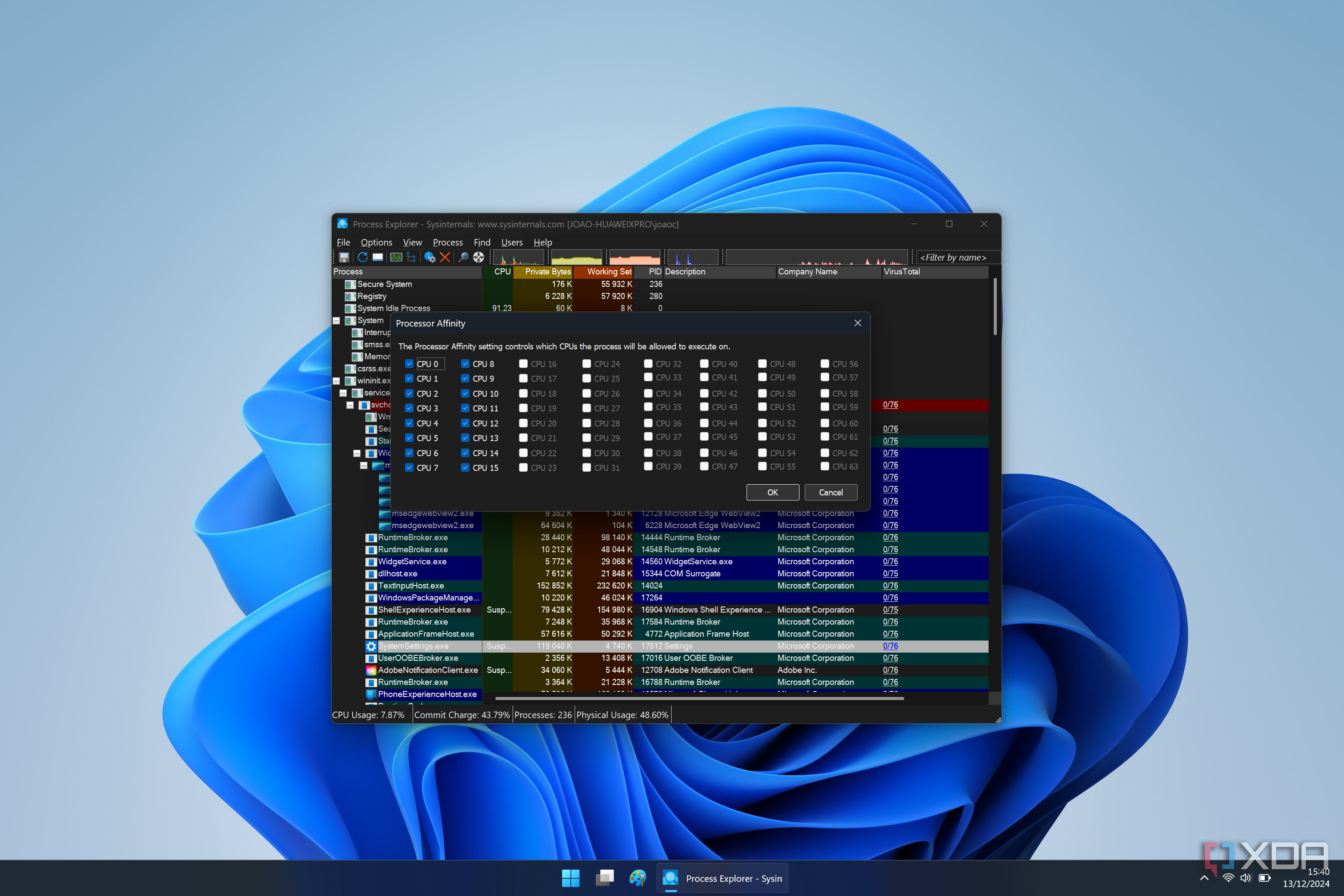The image size is (1344, 896).
Task: Click the Refresh toolbar icon
Action: click(x=363, y=257)
